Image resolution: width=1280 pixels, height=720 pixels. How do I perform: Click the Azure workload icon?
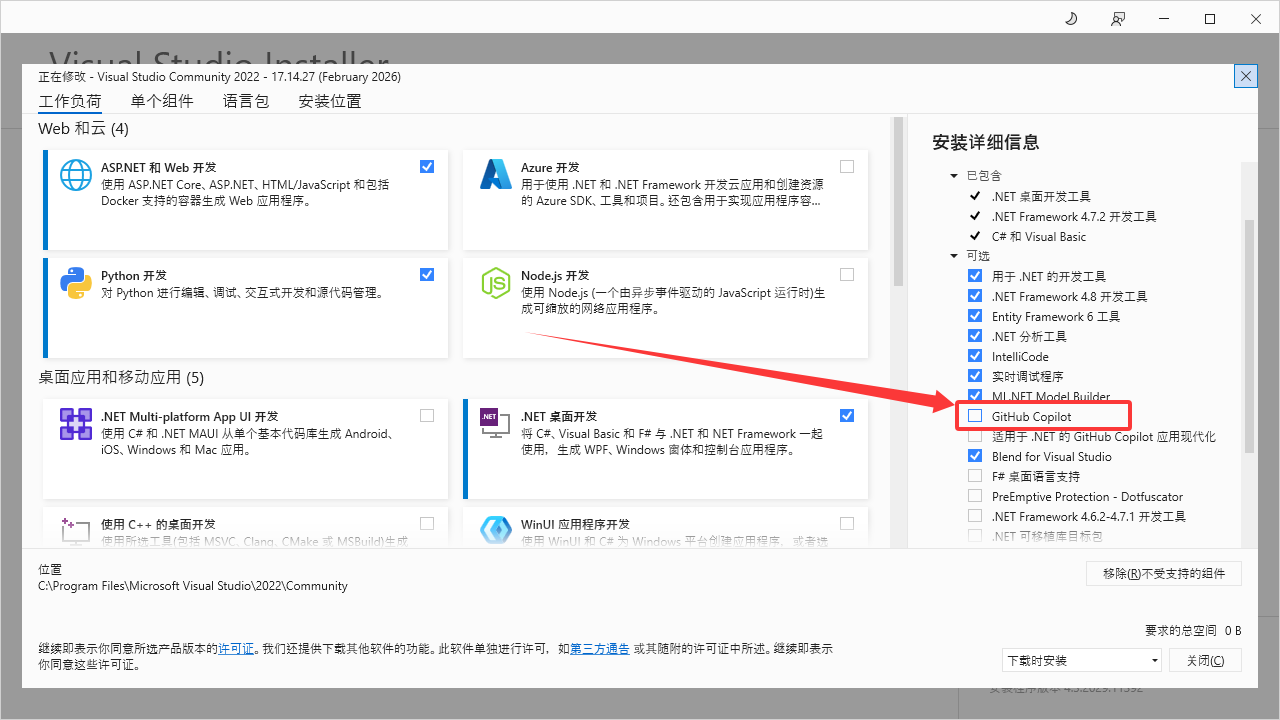pyautogui.click(x=496, y=176)
